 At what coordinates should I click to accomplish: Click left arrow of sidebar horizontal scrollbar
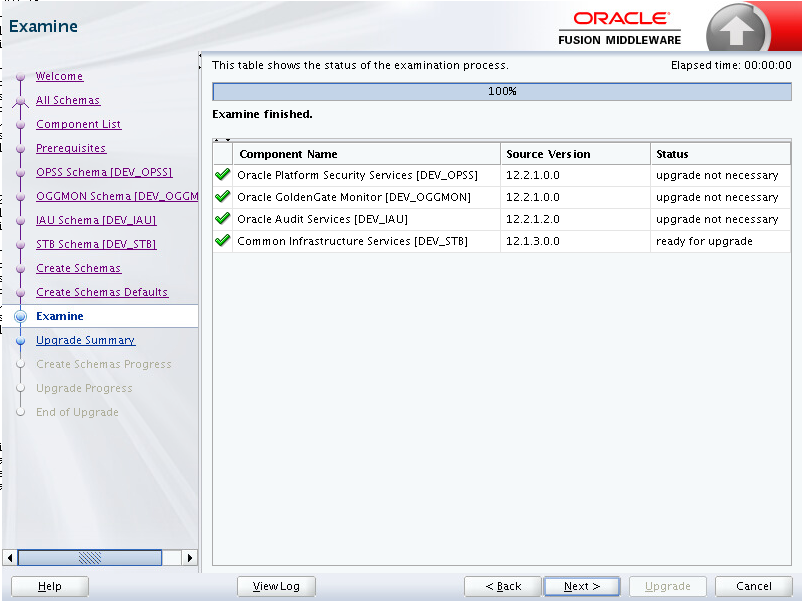pyautogui.click(x=10, y=557)
